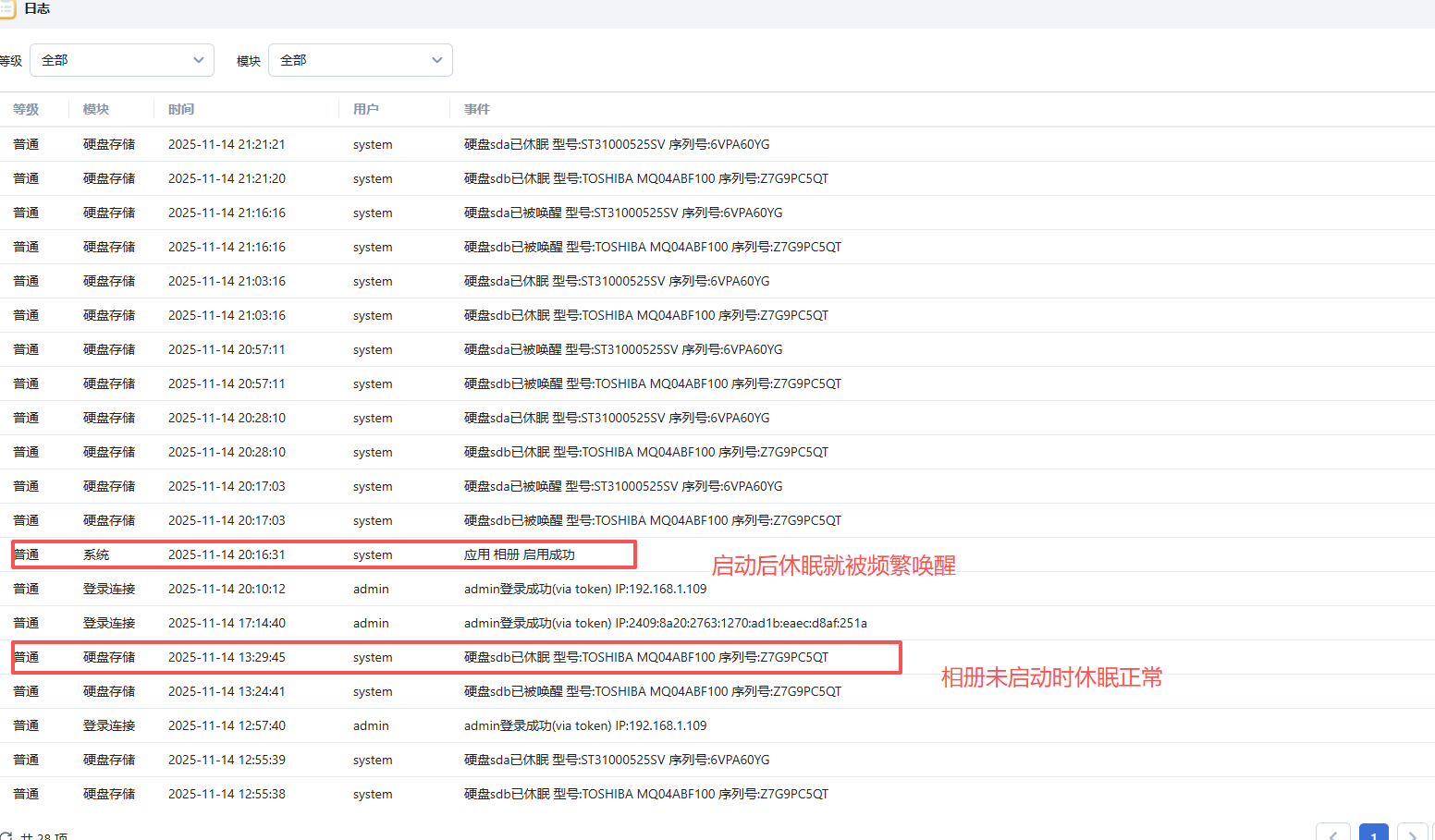Click the sdb 已休眠 event logged at 20:28:10
Viewport: 1435px width, 840px height.
[x=646, y=452]
